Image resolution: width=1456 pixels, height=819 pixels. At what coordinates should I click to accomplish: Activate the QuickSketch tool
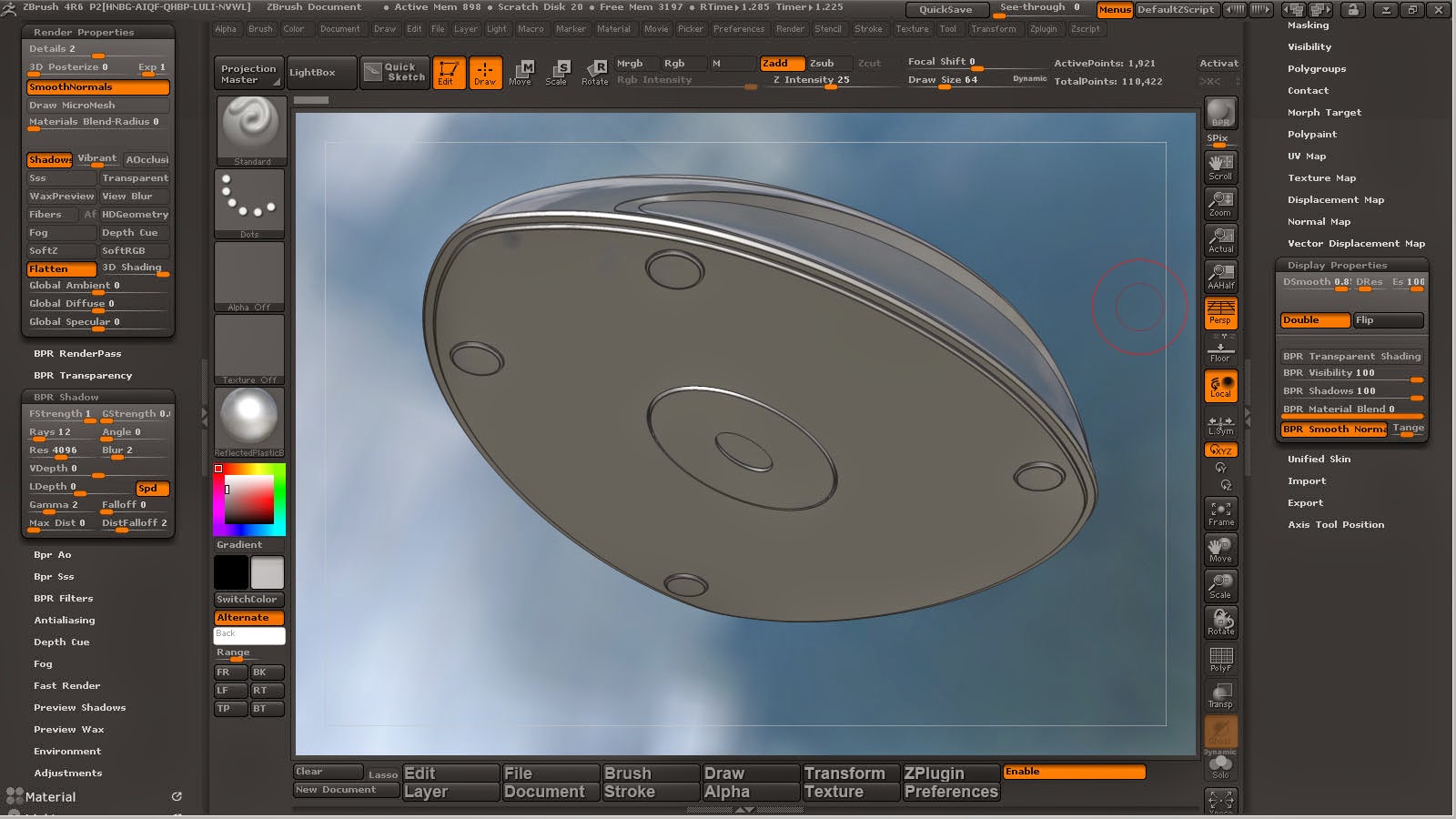(x=394, y=72)
